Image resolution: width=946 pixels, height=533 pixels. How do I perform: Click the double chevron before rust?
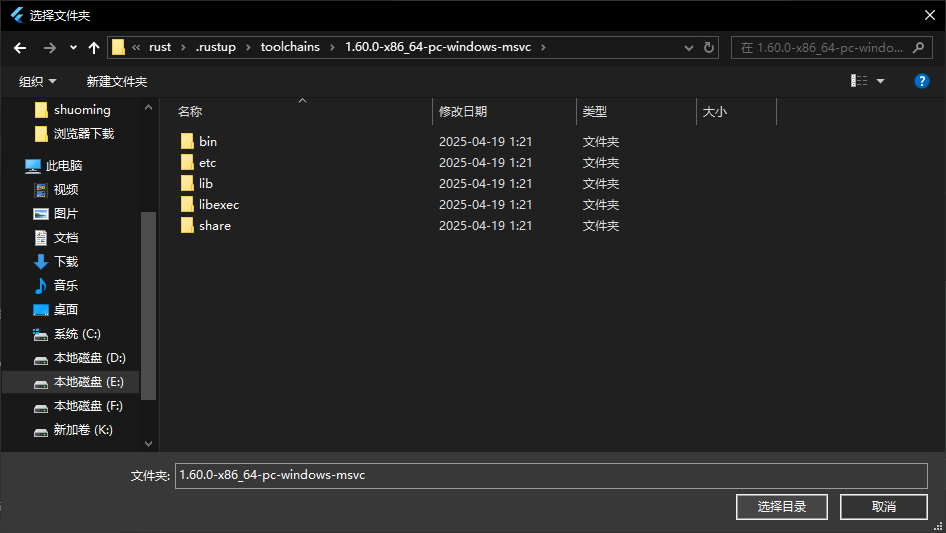[x=136, y=47]
